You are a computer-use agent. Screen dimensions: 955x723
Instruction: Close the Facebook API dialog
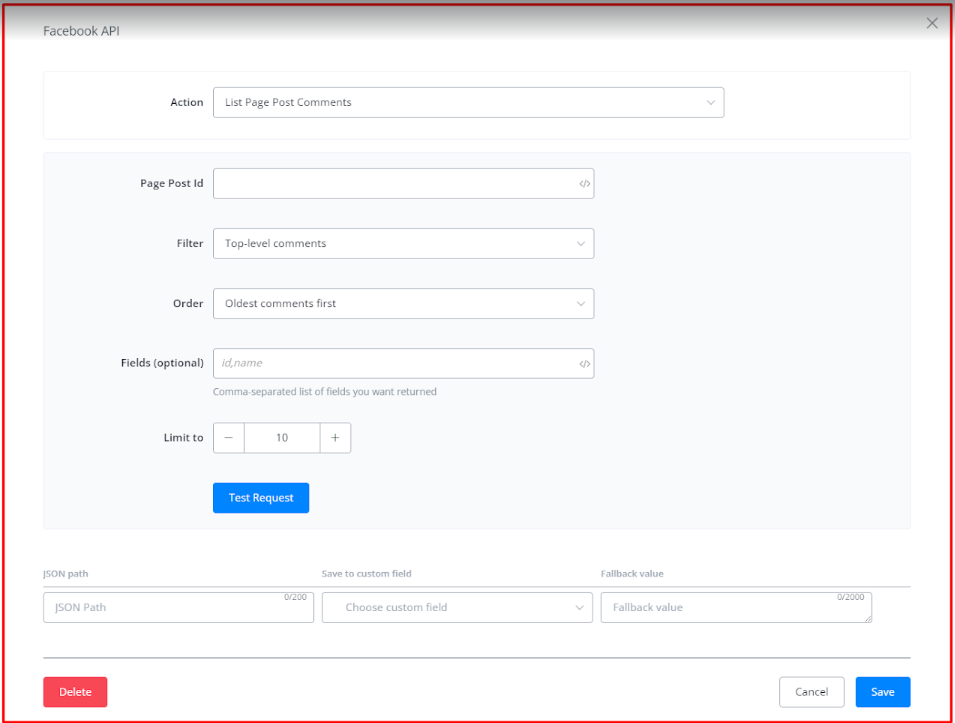932,23
